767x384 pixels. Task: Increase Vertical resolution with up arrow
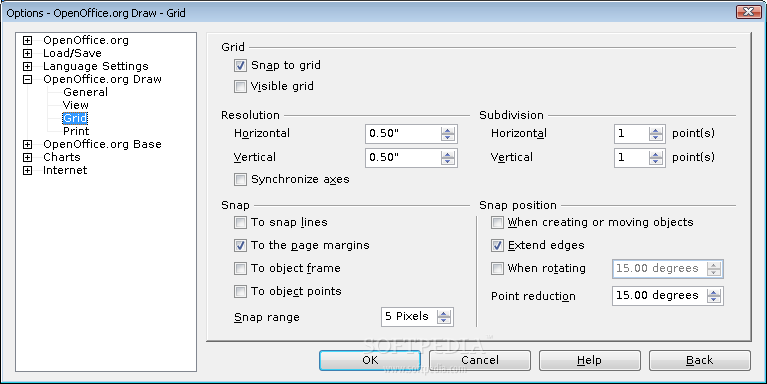[x=448, y=154]
